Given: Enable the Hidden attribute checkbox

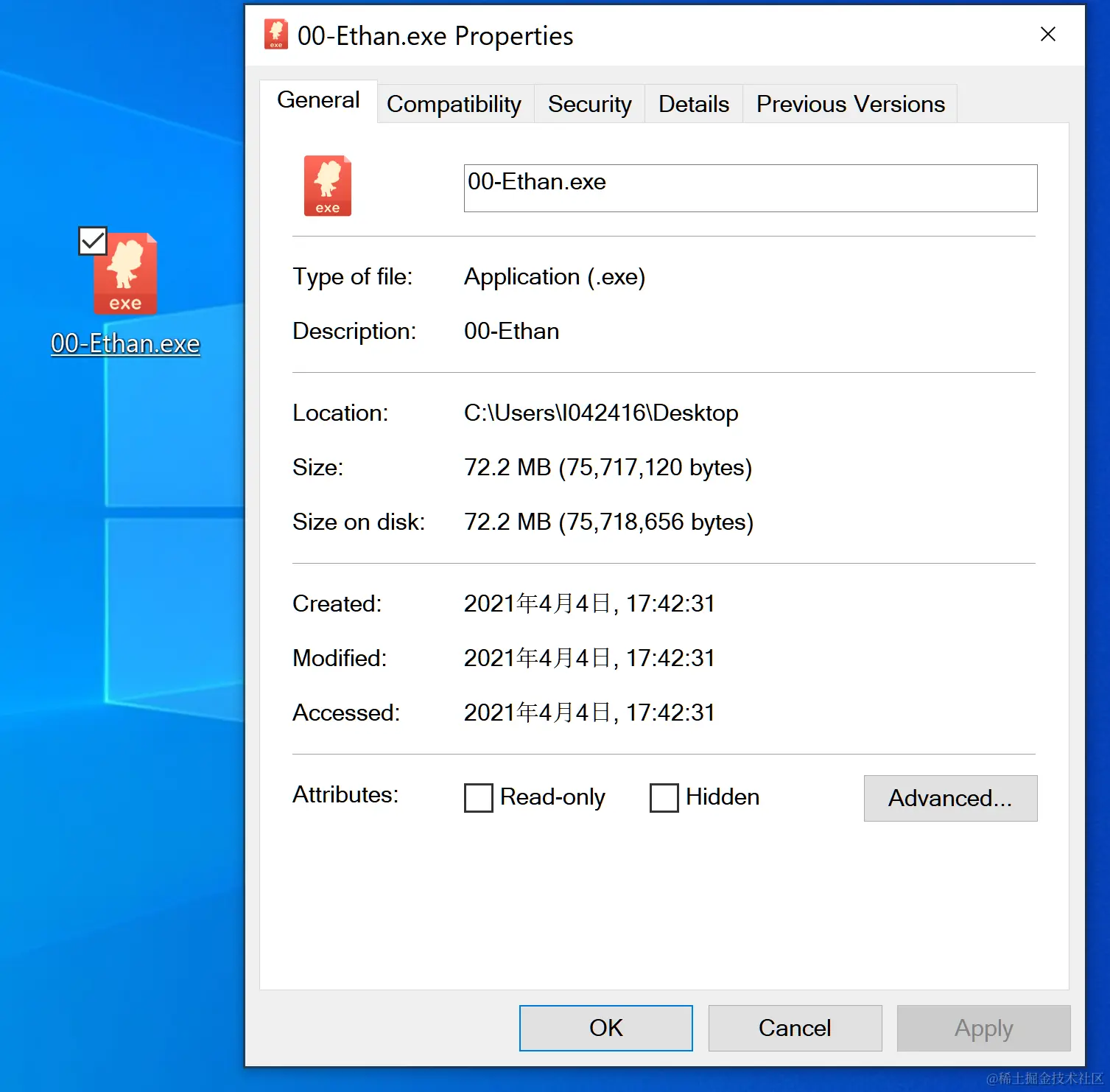Looking at the screenshot, I should point(664,797).
